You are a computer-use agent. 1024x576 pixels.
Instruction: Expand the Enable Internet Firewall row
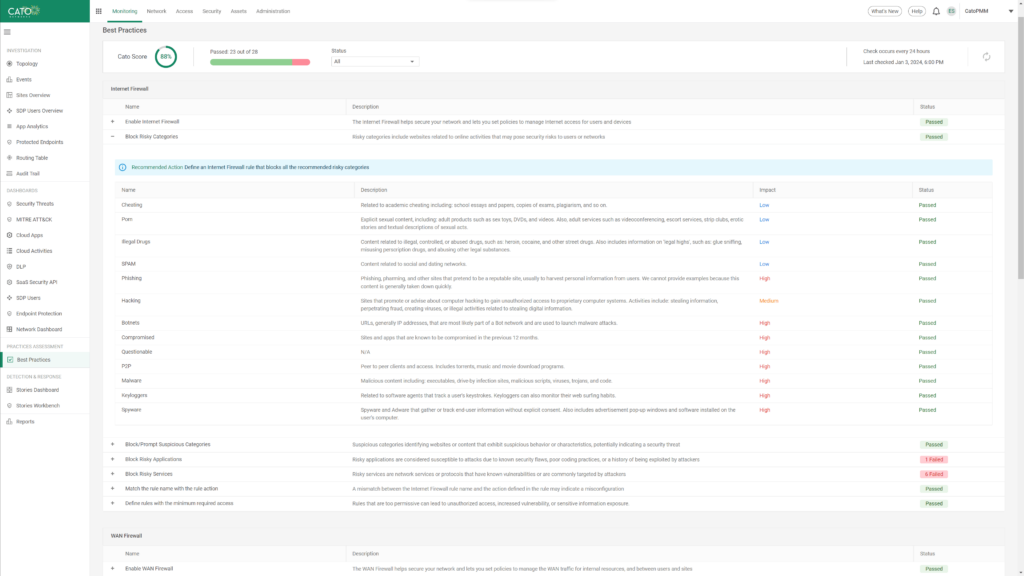tap(110, 121)
